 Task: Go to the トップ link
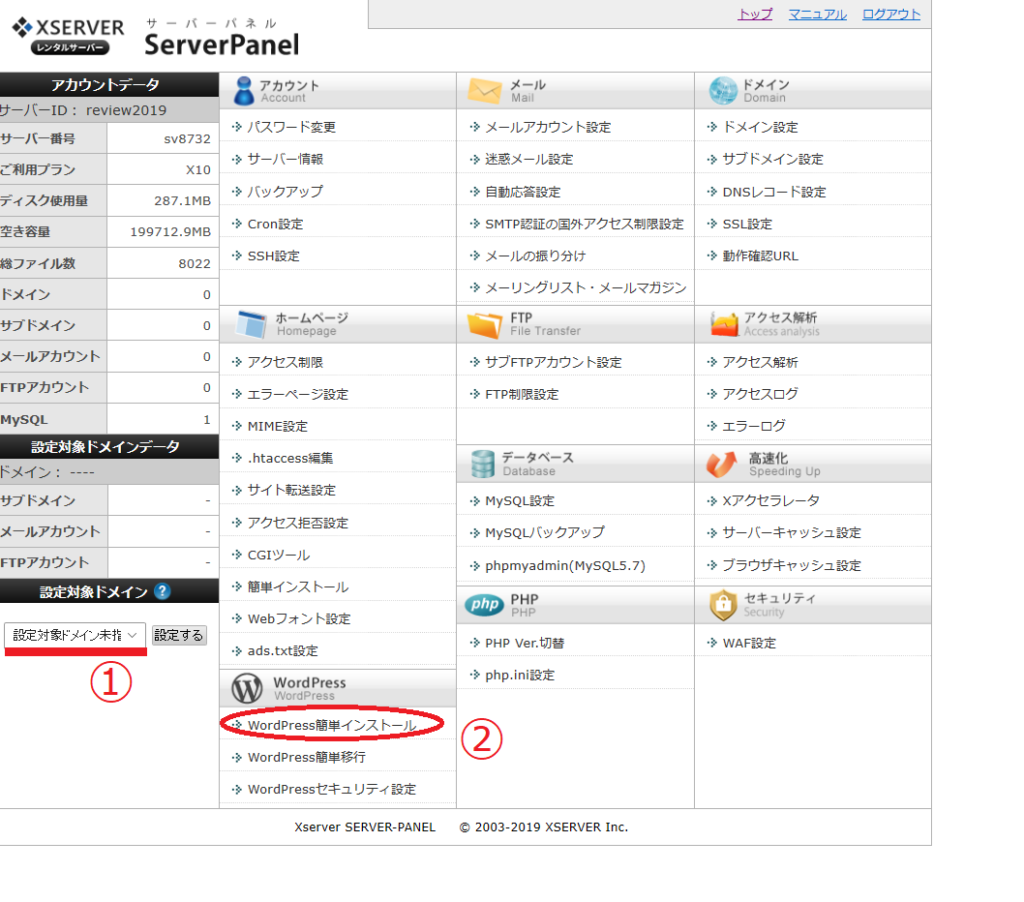(x=755, y=14)
